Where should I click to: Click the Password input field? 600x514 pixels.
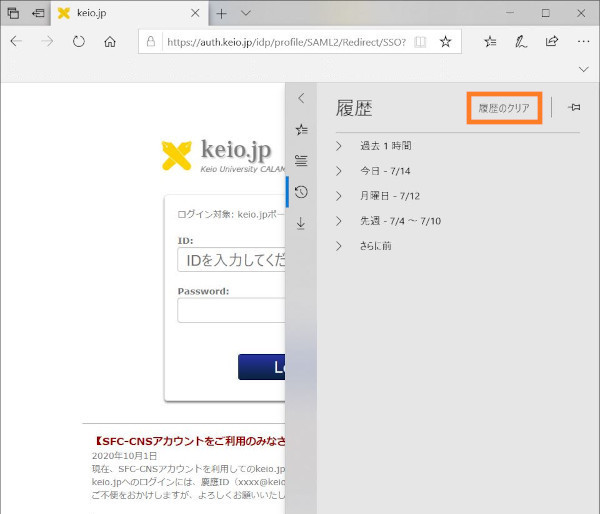231,311
